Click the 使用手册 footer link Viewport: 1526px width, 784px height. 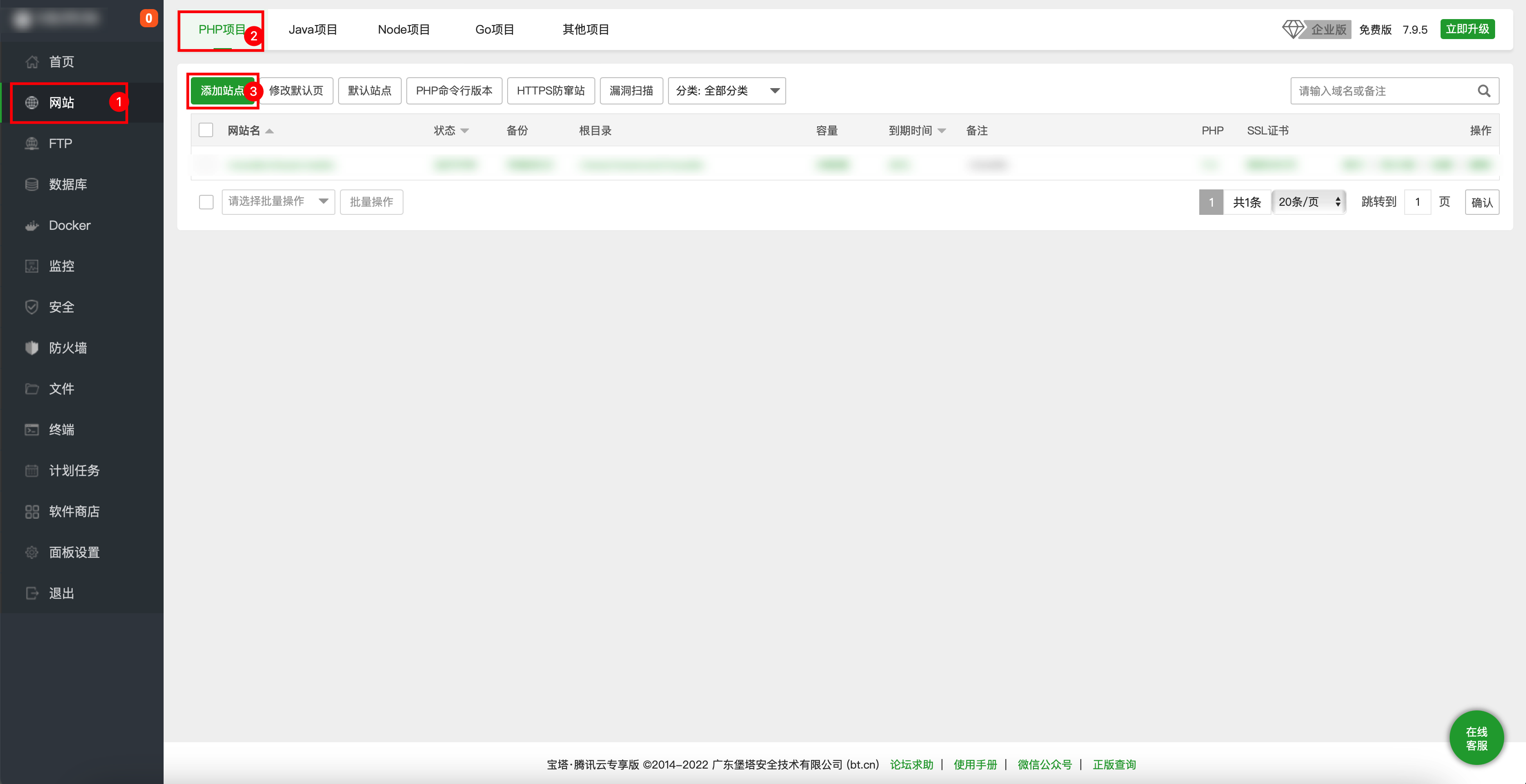click(x=975, y=764)
